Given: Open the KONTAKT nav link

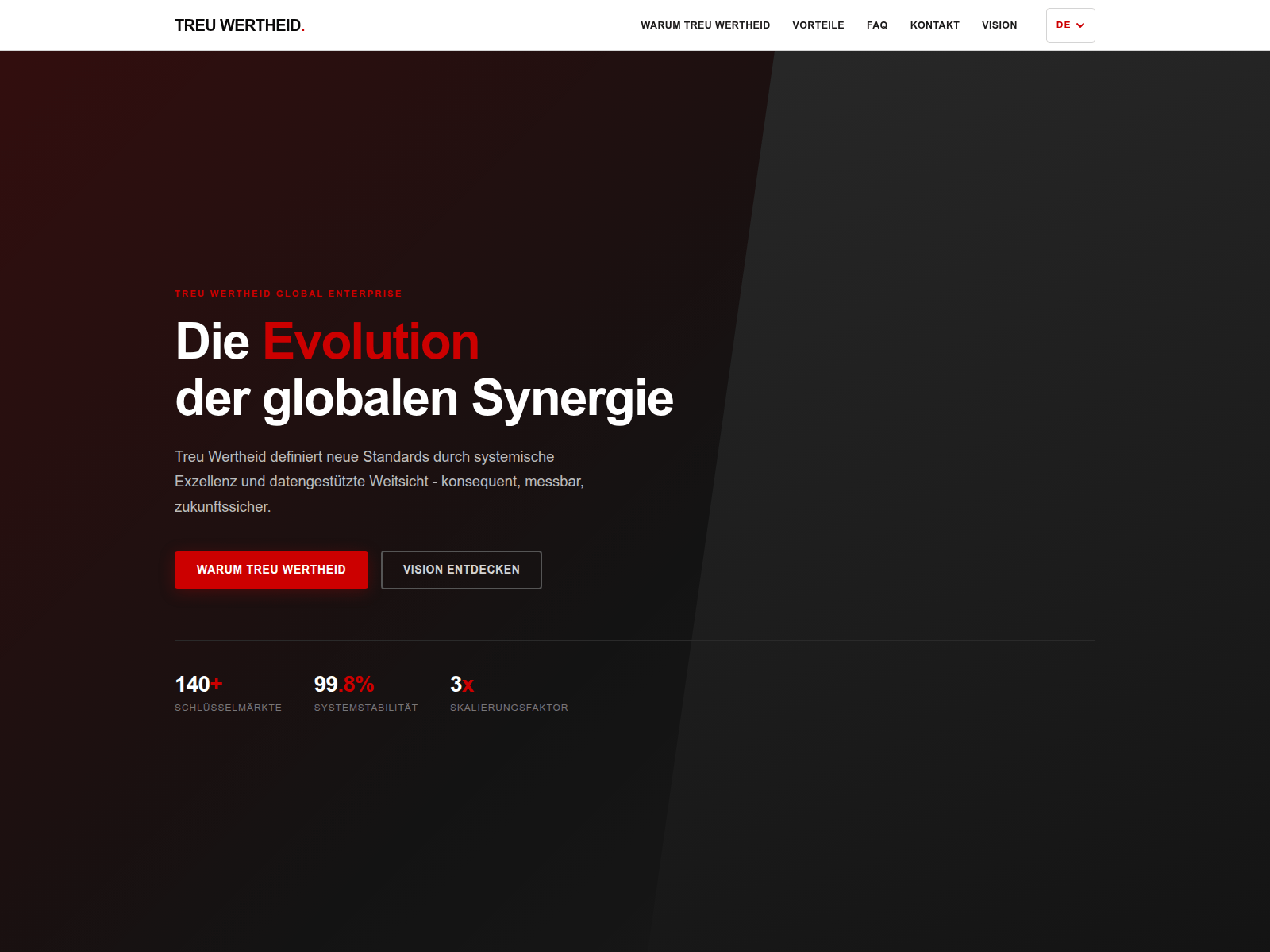Looking at the screenshot, I should click(934, 25).
